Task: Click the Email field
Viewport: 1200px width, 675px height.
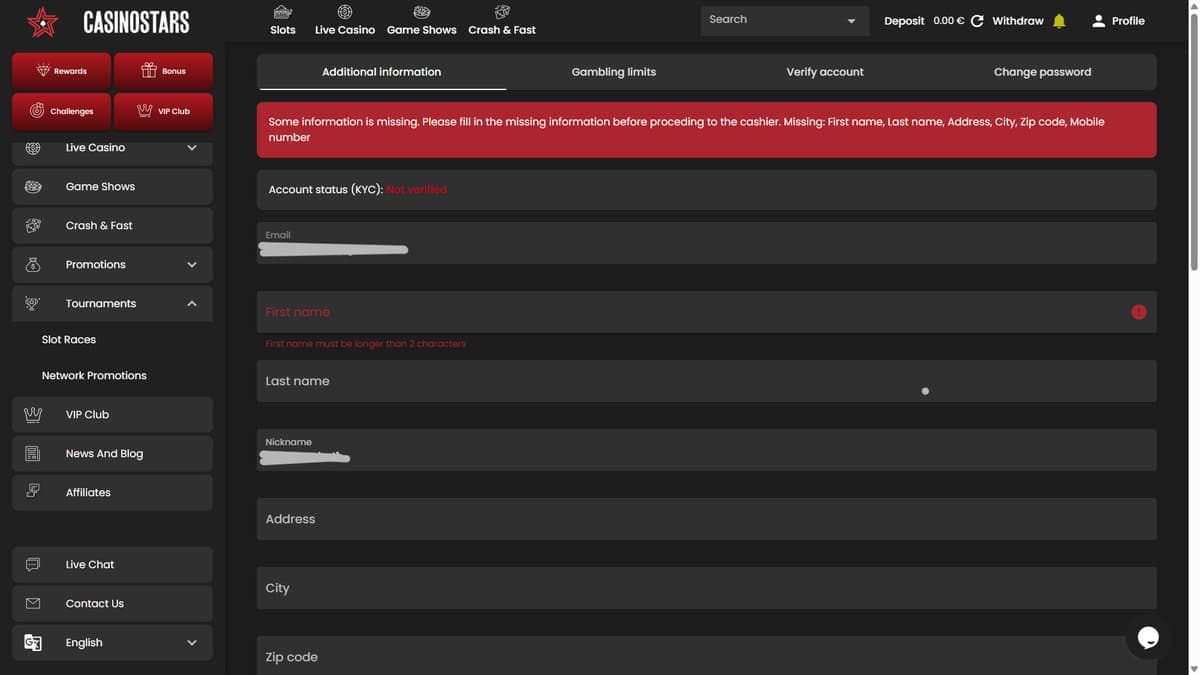Action: point(706,243)
